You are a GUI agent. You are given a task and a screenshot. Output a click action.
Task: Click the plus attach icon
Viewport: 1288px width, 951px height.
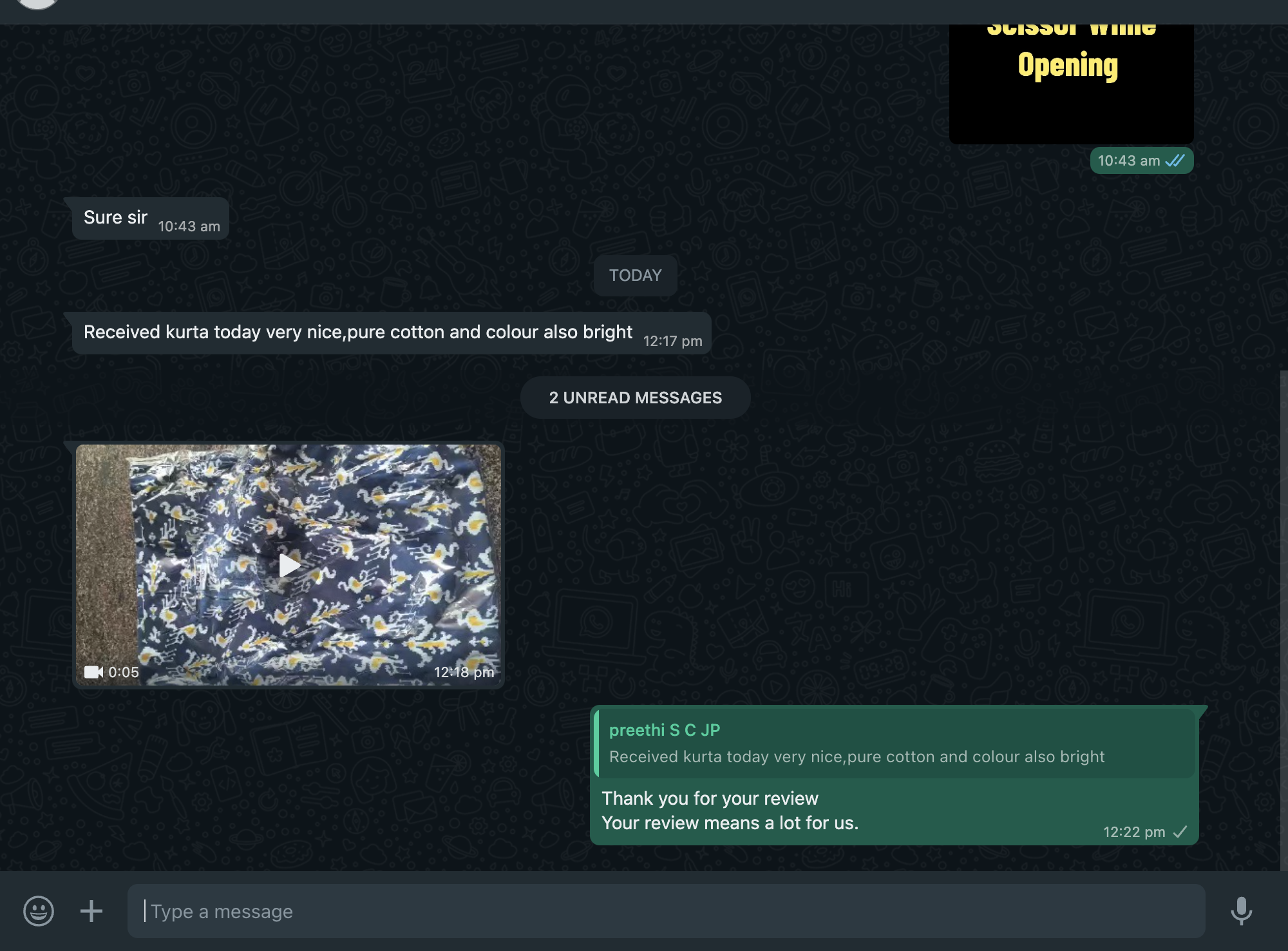91,911
